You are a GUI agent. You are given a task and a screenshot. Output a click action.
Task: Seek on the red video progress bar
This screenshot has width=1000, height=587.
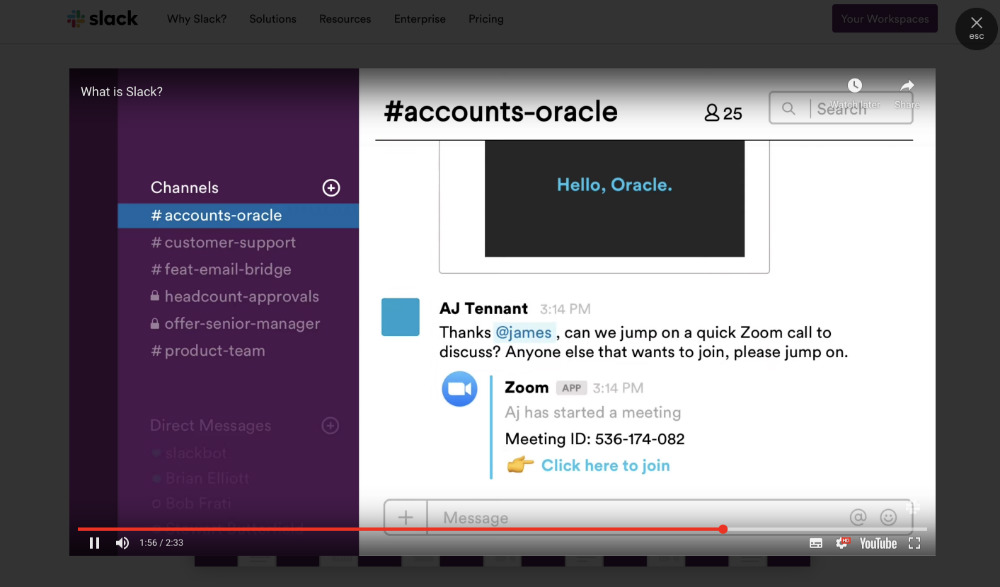[x=502, y=529]
